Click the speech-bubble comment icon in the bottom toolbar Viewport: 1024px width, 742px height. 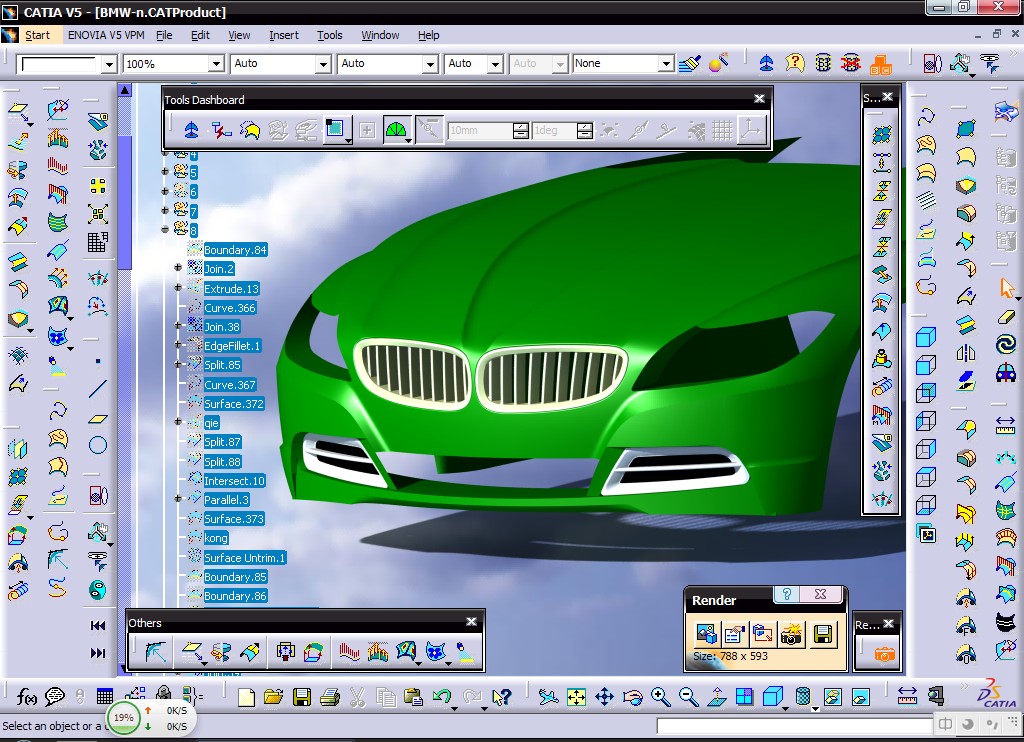click(54, 697)
